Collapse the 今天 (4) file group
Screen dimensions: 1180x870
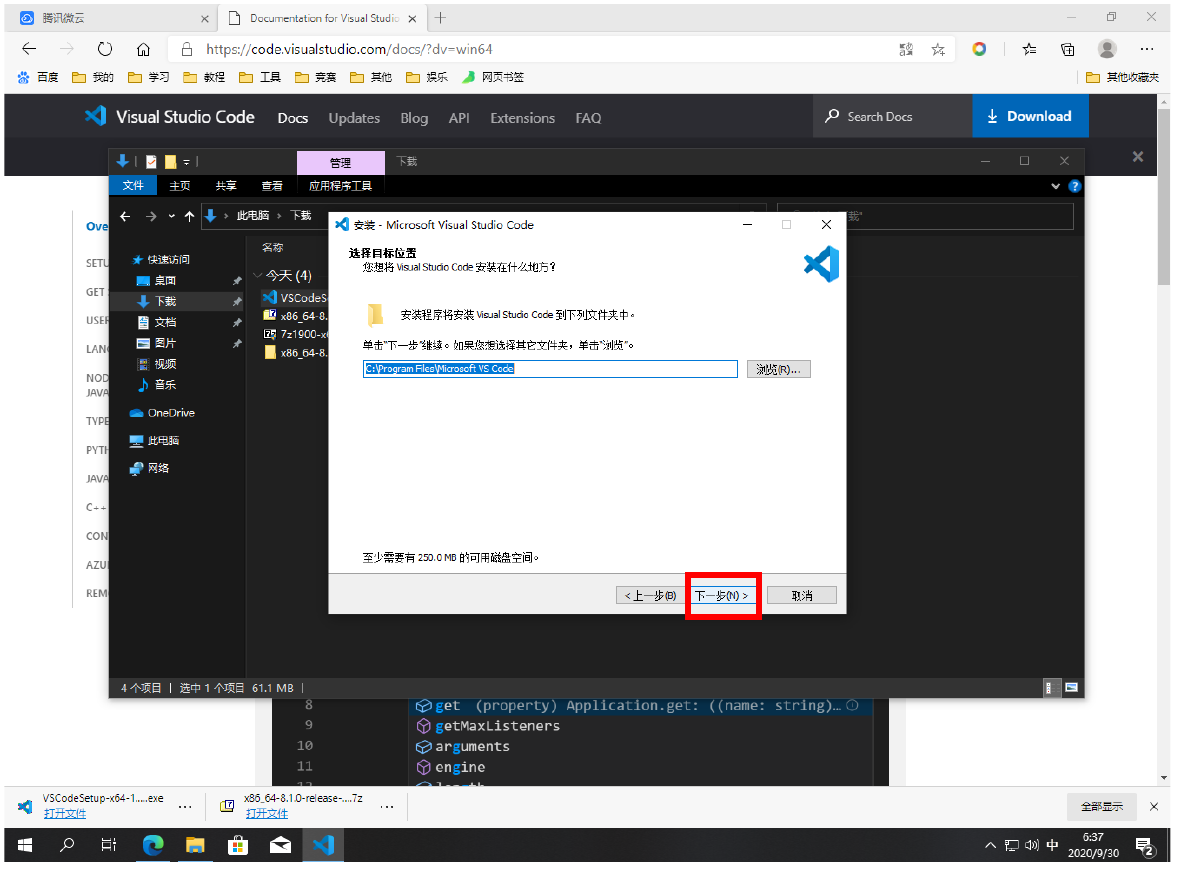point(258,276)
